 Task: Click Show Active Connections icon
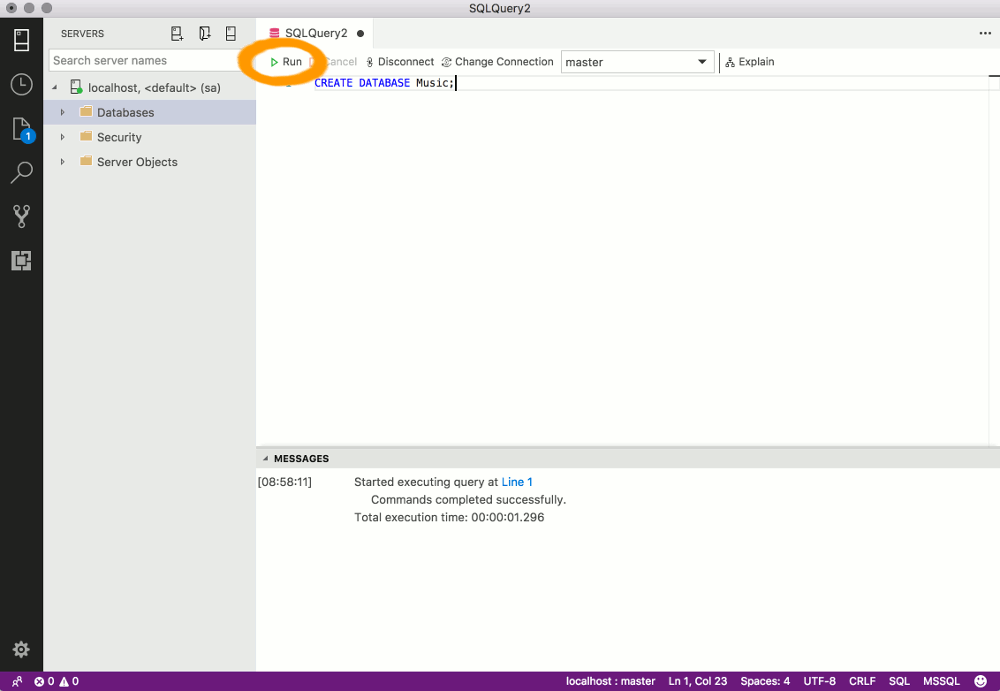pyautogui.click(x=231, y=33)
